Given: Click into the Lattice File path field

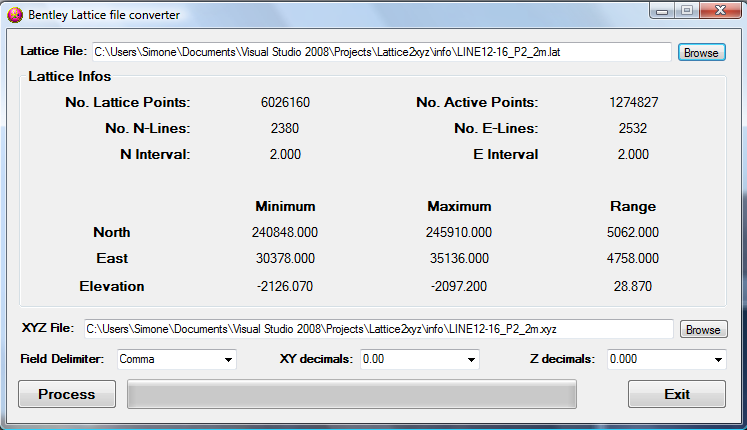Looking at the screenshot, I should point(380,52).
